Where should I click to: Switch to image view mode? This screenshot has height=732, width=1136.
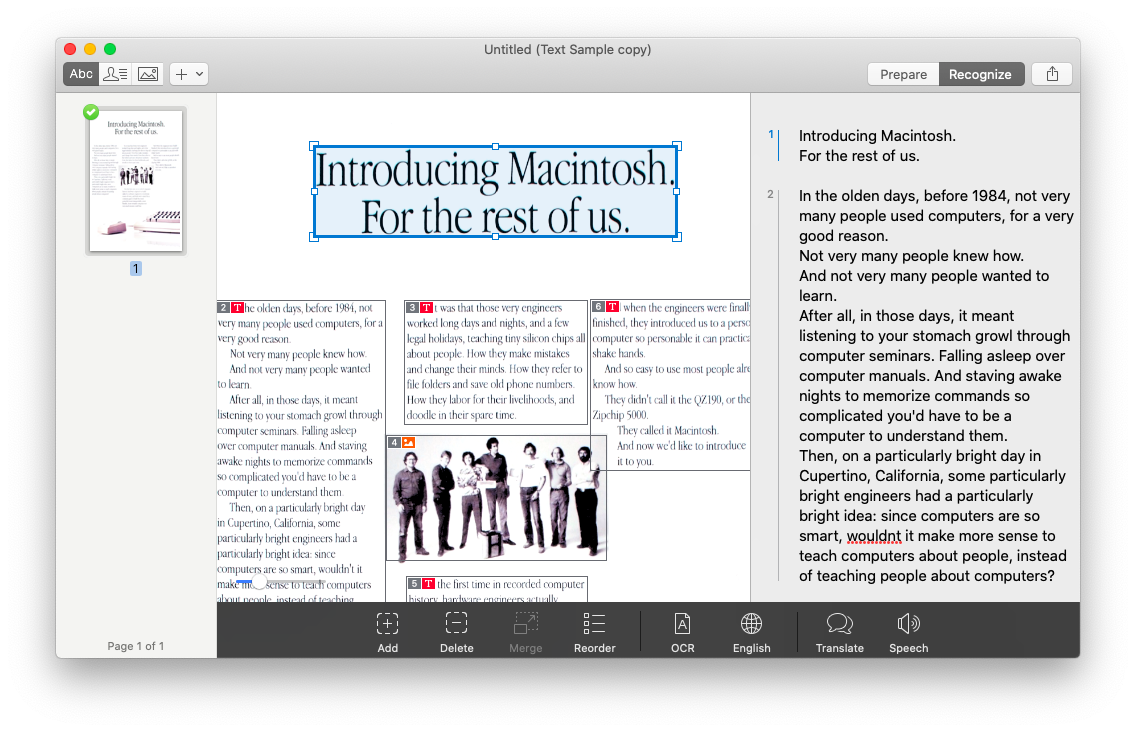click(148, 74)
